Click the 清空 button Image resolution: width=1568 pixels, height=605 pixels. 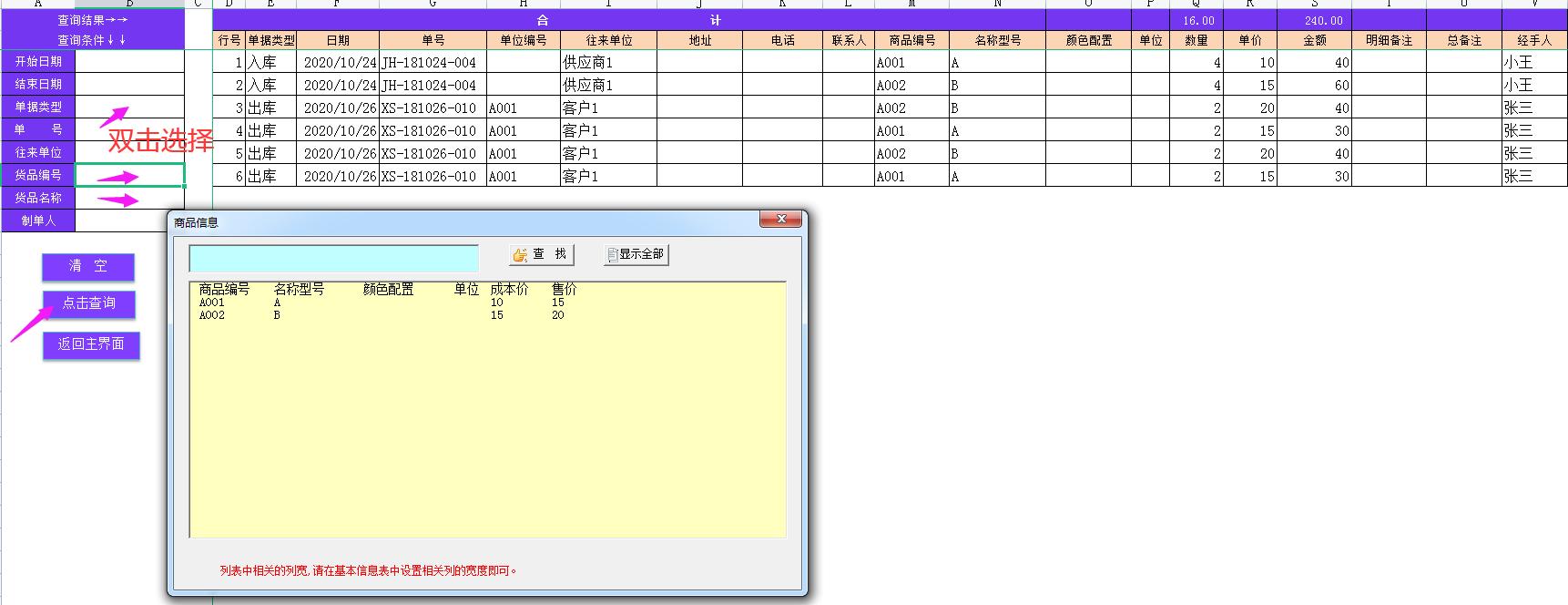[x=88, y=266]
